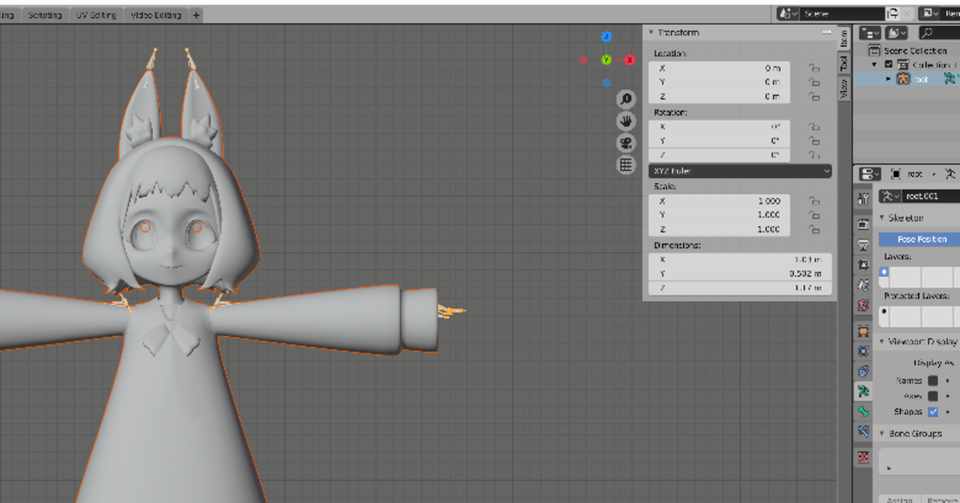Open the Modifiers properties tab icon
The width and height of the screenshot is (960, 503).
coord(863,351)
